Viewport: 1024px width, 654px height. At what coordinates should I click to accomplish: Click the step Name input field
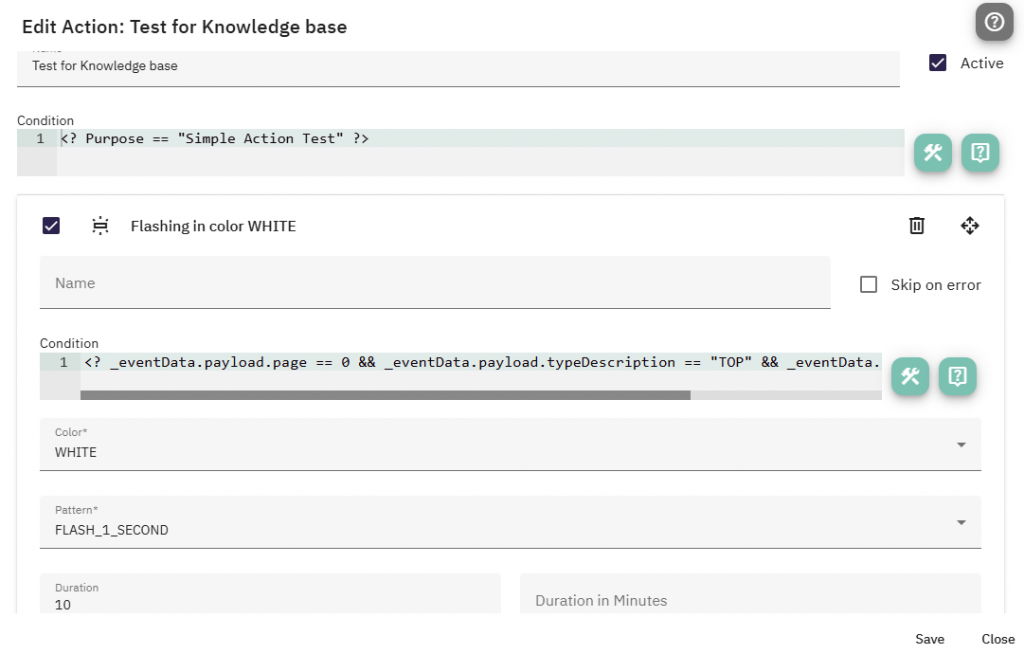tap(435, 284)
